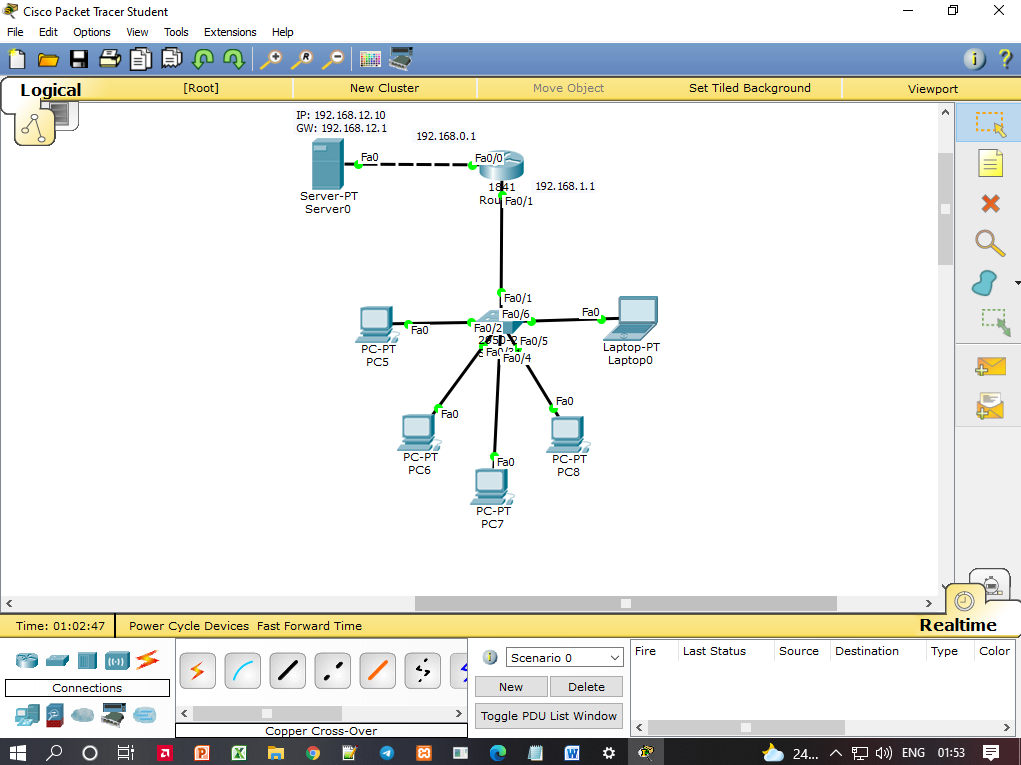Open the Help menu
The height and width of the screenshot is (765, 1021).
point(283,32)
